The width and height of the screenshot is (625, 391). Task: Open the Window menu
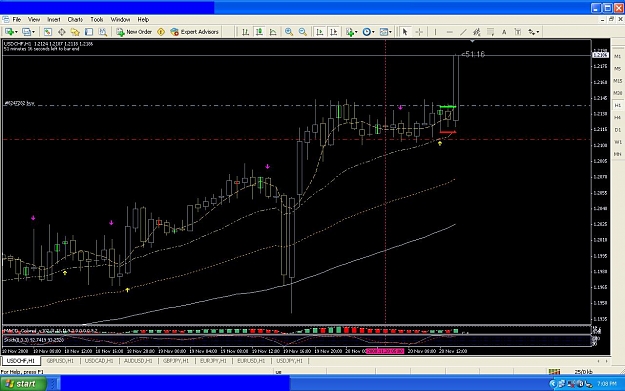(120, 20)
